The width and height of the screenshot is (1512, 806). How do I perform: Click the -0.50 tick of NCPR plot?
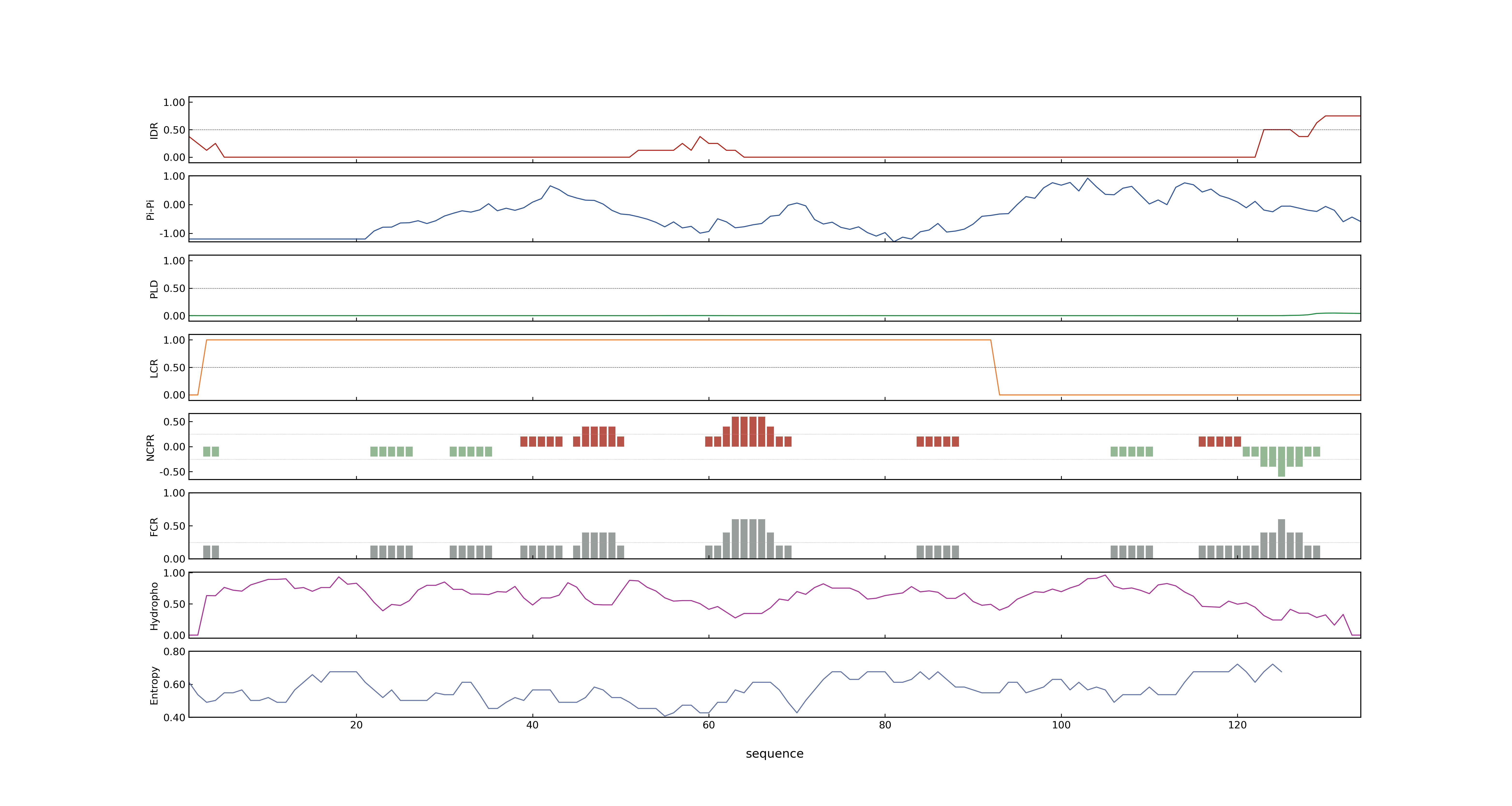(x=172, y=472)
